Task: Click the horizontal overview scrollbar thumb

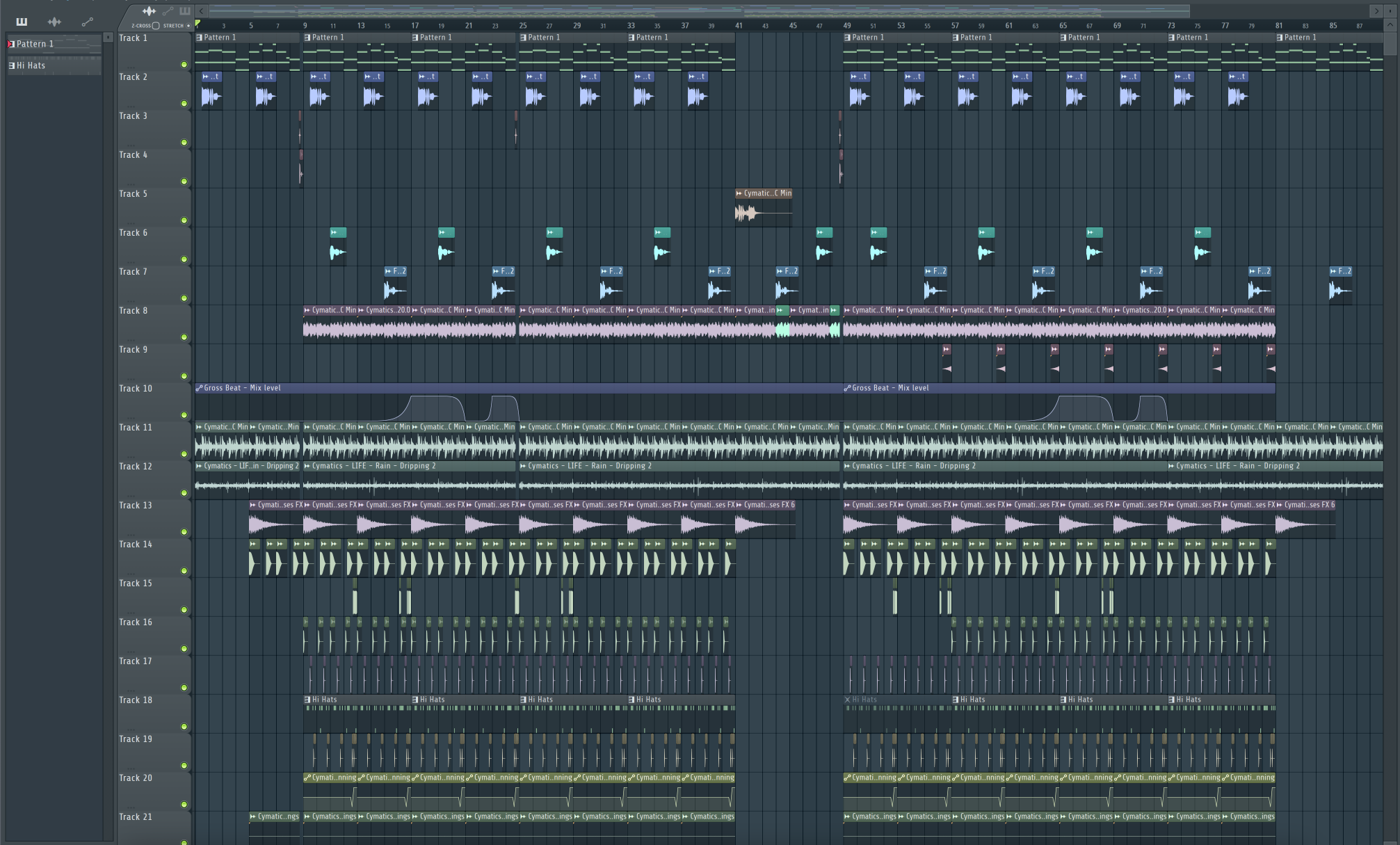Action: [x=699, y=11]
